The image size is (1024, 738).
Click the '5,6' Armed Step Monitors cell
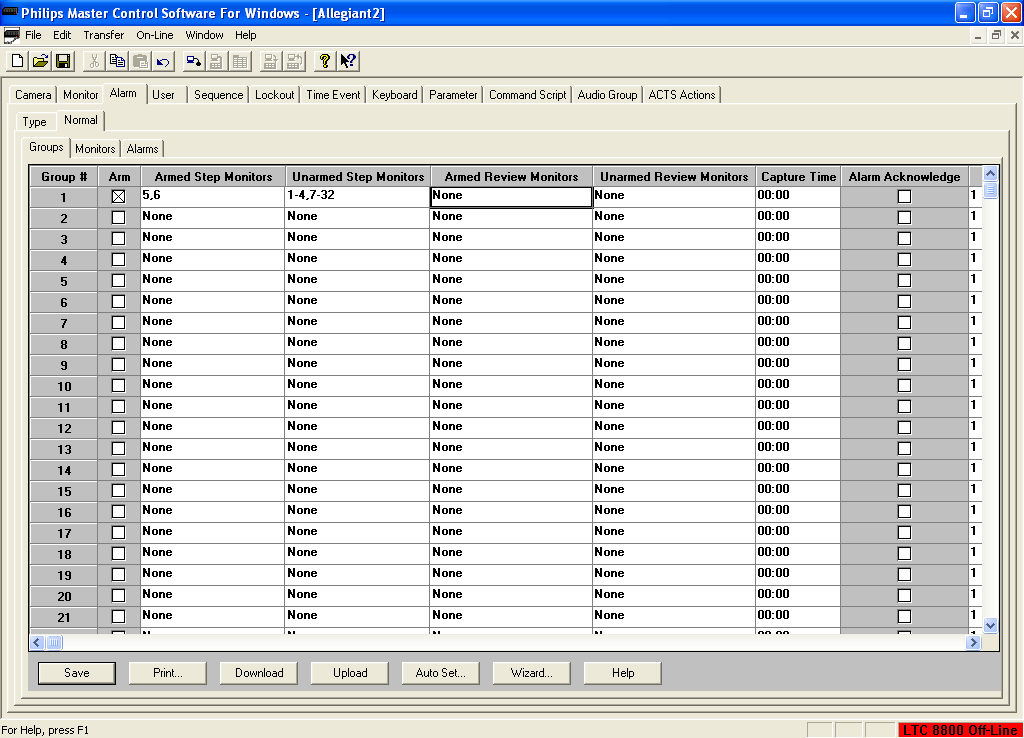[x=213, y=197]
